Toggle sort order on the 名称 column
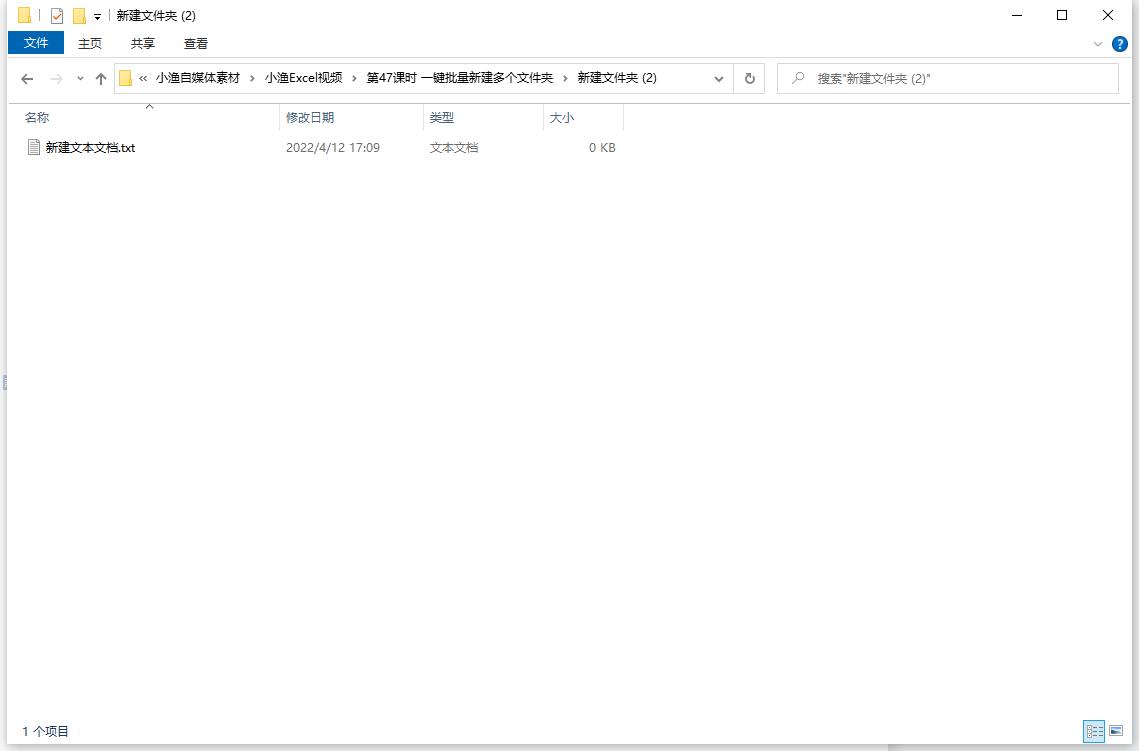Viewport: 1139px width, 751px height. (37, 117)
